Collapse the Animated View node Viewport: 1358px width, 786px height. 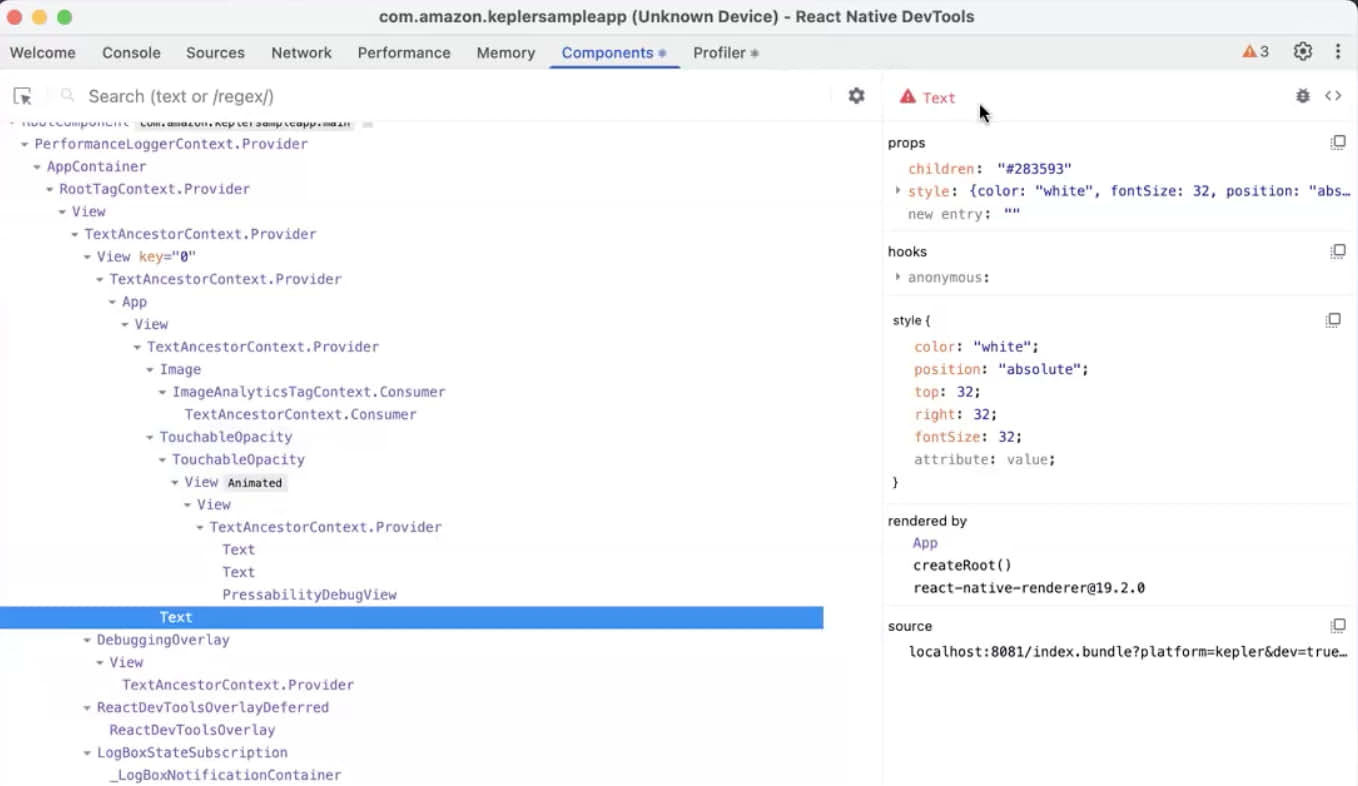tap(175, 483)
